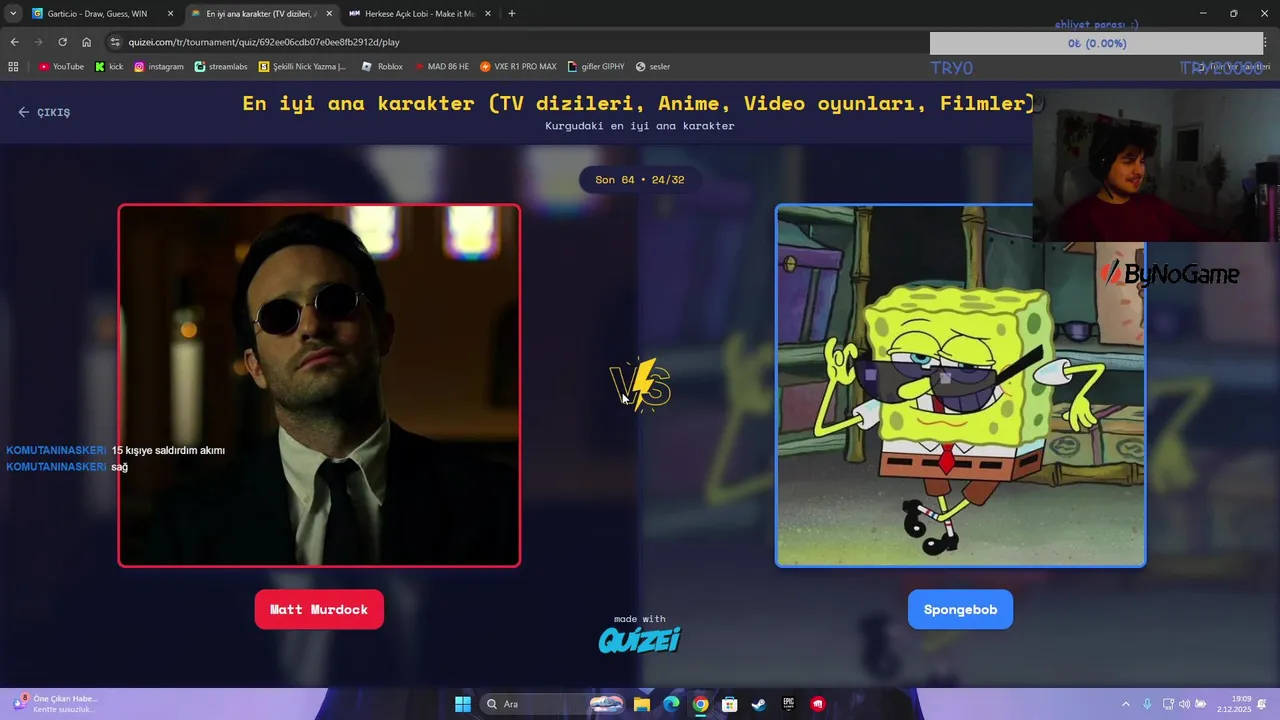Viewport: 1280px width, 720px height.
Task: Open the browser home page icon
Action: 86,42
